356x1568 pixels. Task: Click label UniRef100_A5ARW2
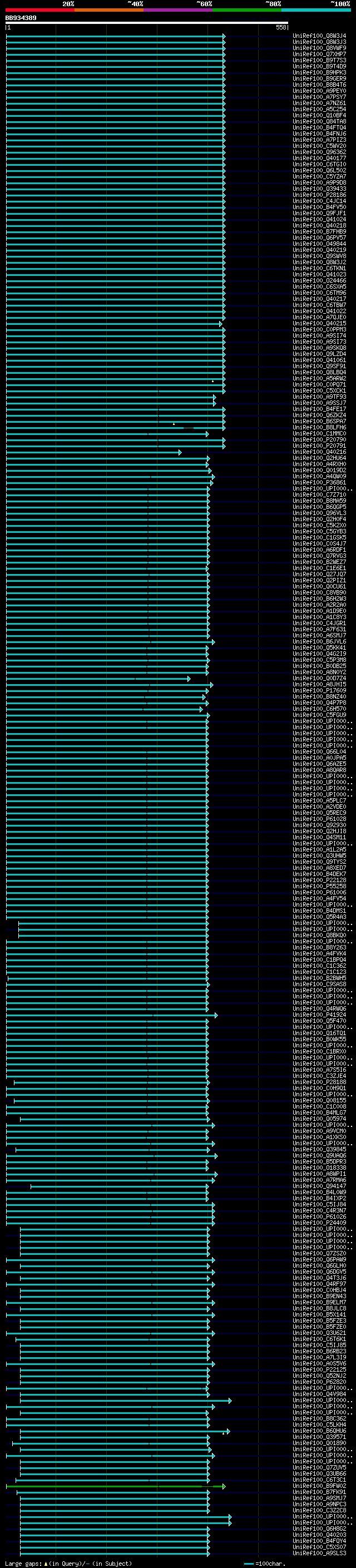[319, 379]
